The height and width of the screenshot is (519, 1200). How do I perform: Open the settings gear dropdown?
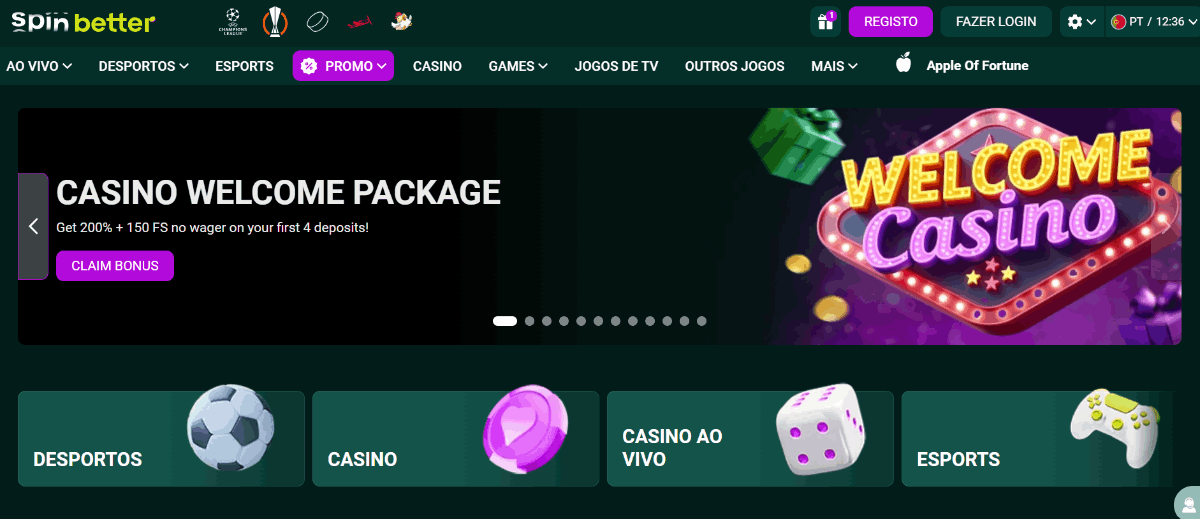click(1081, 22)
